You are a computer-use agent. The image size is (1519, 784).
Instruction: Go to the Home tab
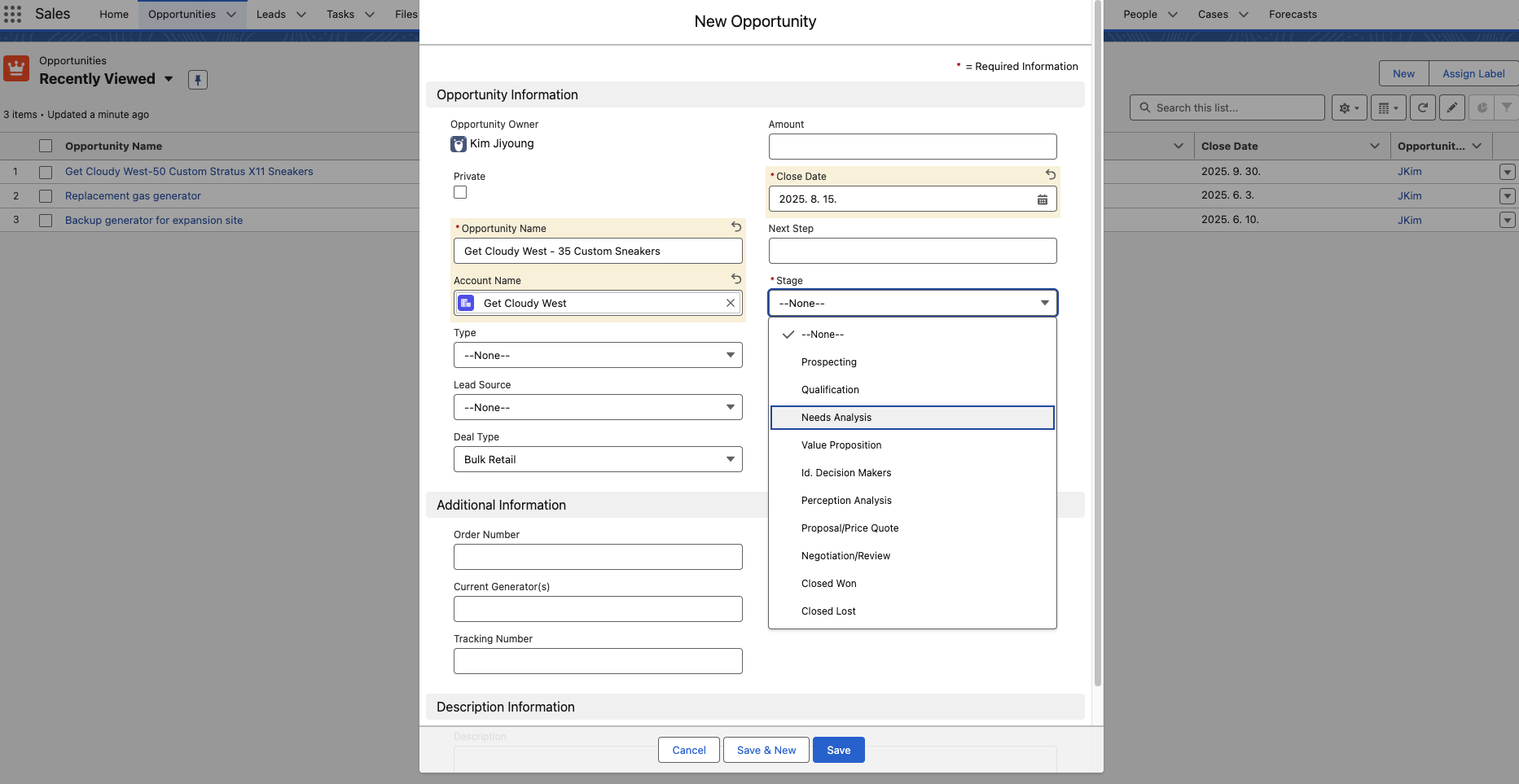point(114,15)
